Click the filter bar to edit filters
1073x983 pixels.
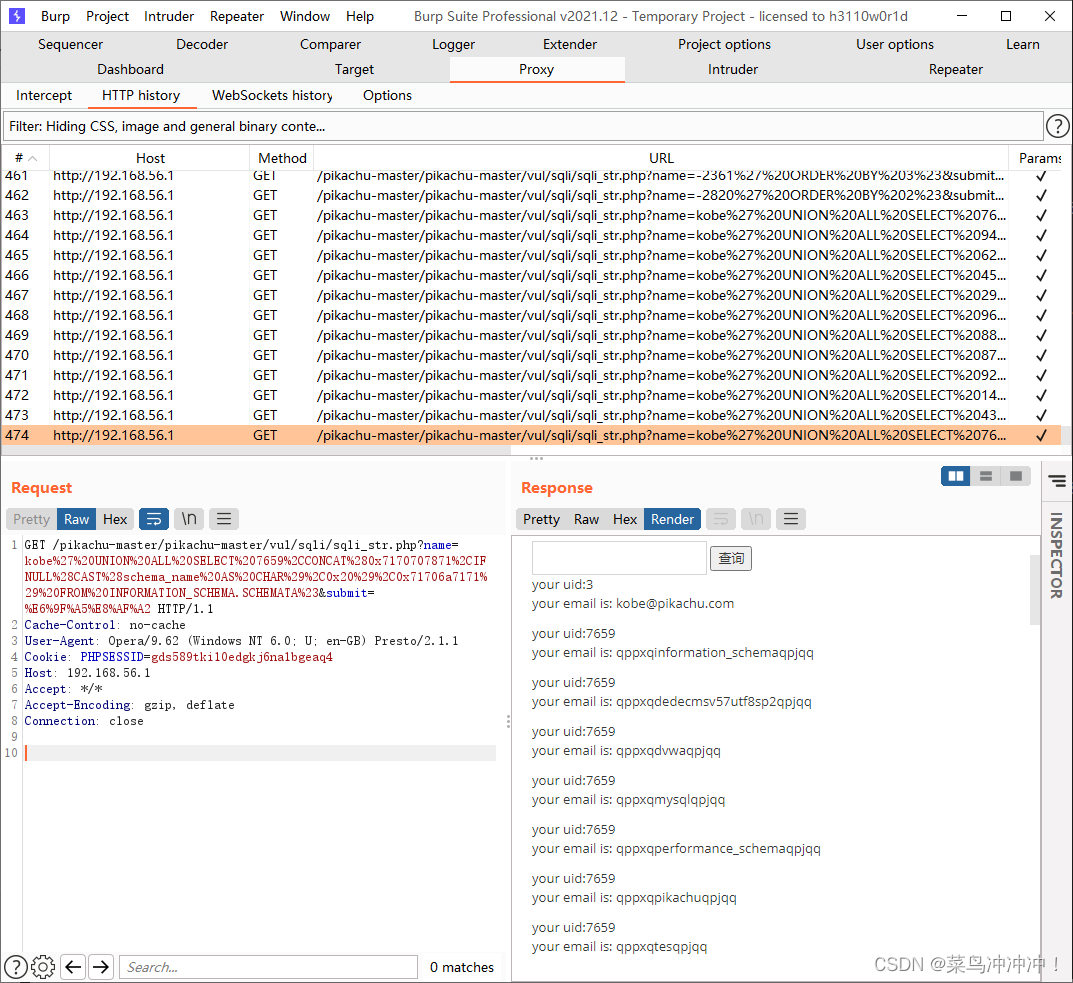point(523,126)
